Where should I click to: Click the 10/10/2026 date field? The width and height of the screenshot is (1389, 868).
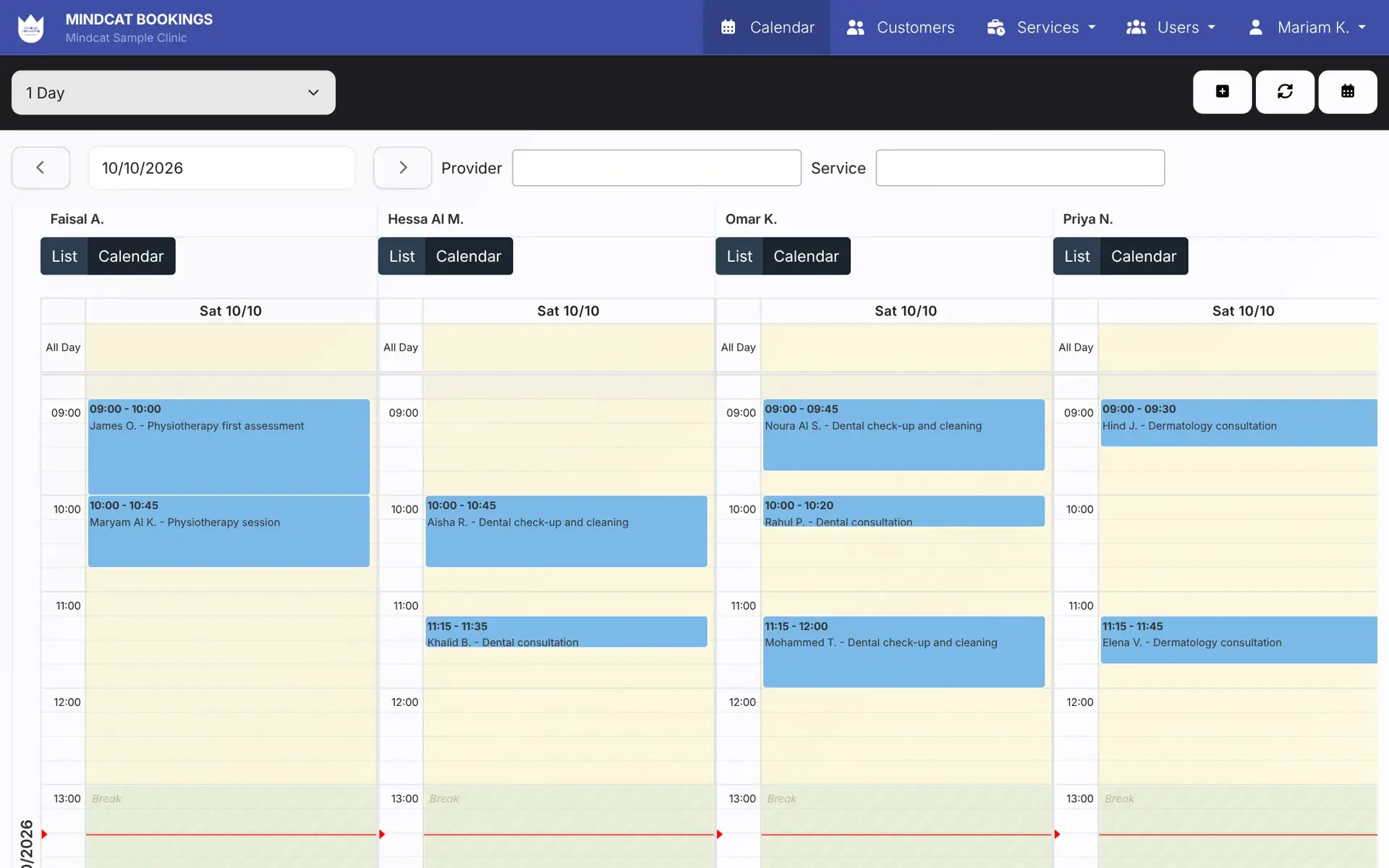coord(221,168)
